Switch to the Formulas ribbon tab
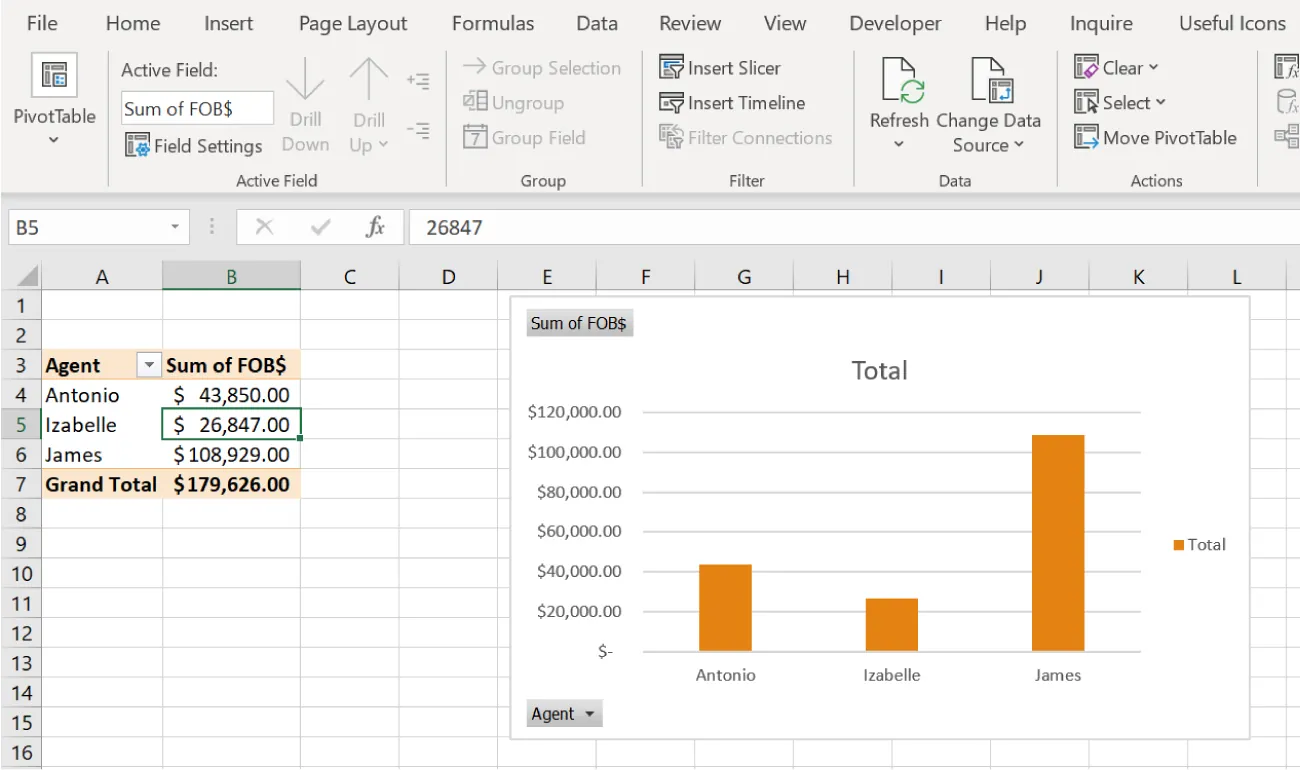 pyautogui.click(x=492, y=22)
